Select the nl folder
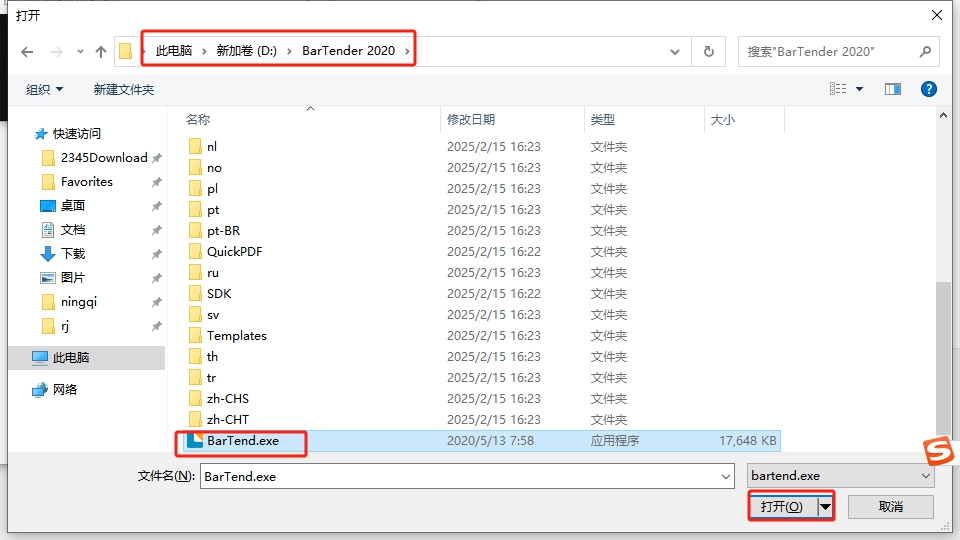The width and height of the screenshot is (960, 540). tap(211, 146)
